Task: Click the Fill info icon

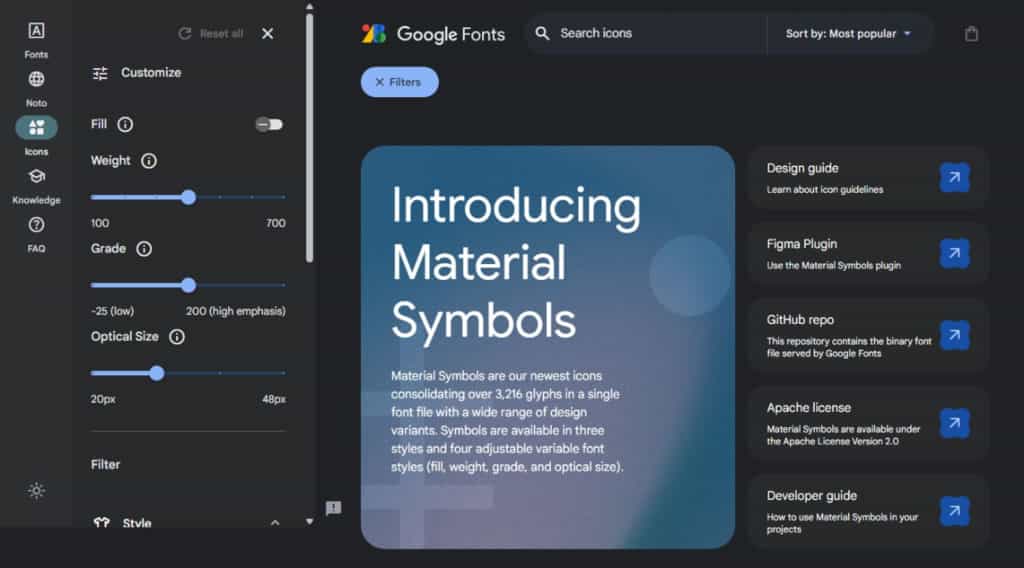Action: coord(125,124)
